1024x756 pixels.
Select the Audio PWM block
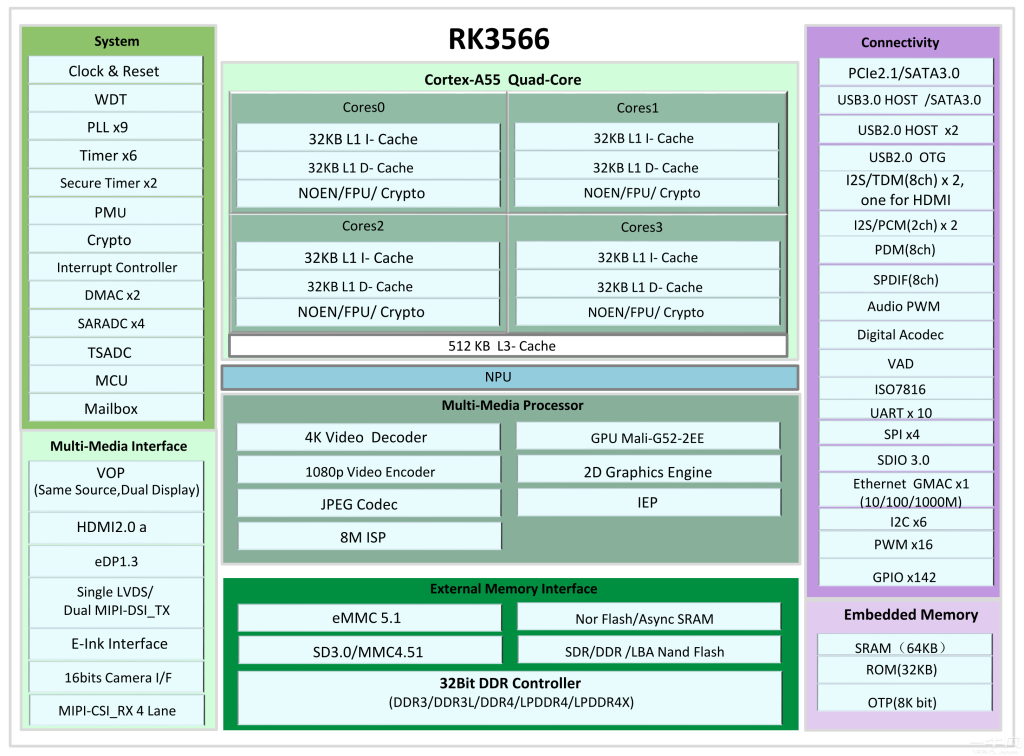[906, 307]
